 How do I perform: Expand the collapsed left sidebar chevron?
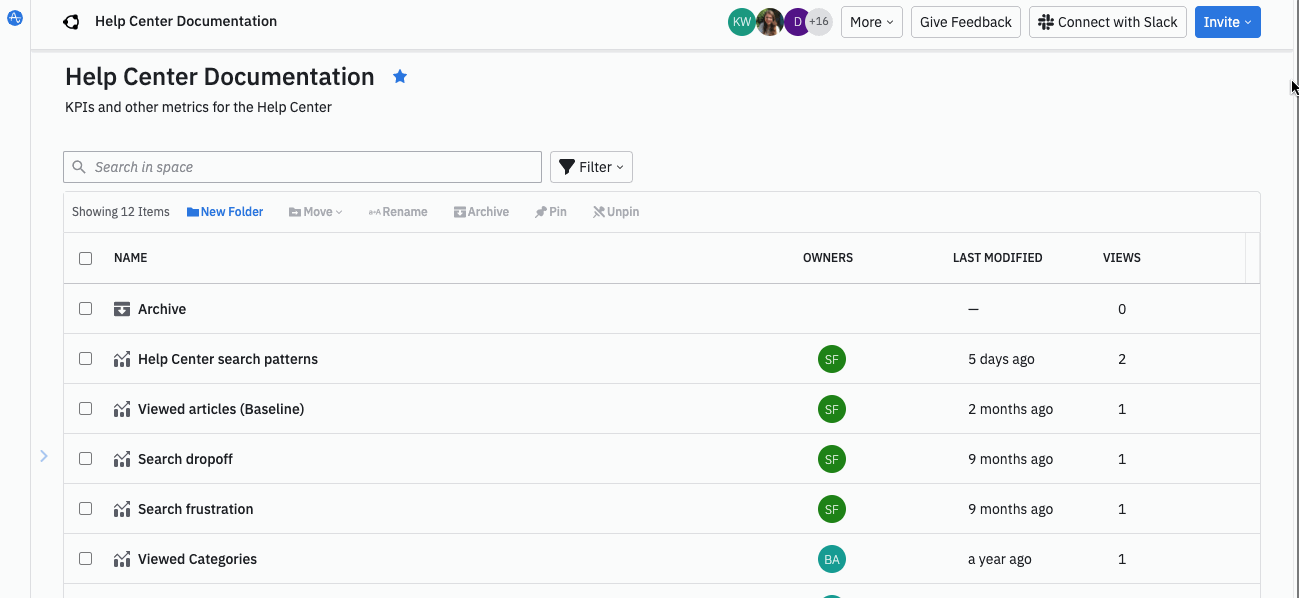pyautogui.click(x=44, y=455)
